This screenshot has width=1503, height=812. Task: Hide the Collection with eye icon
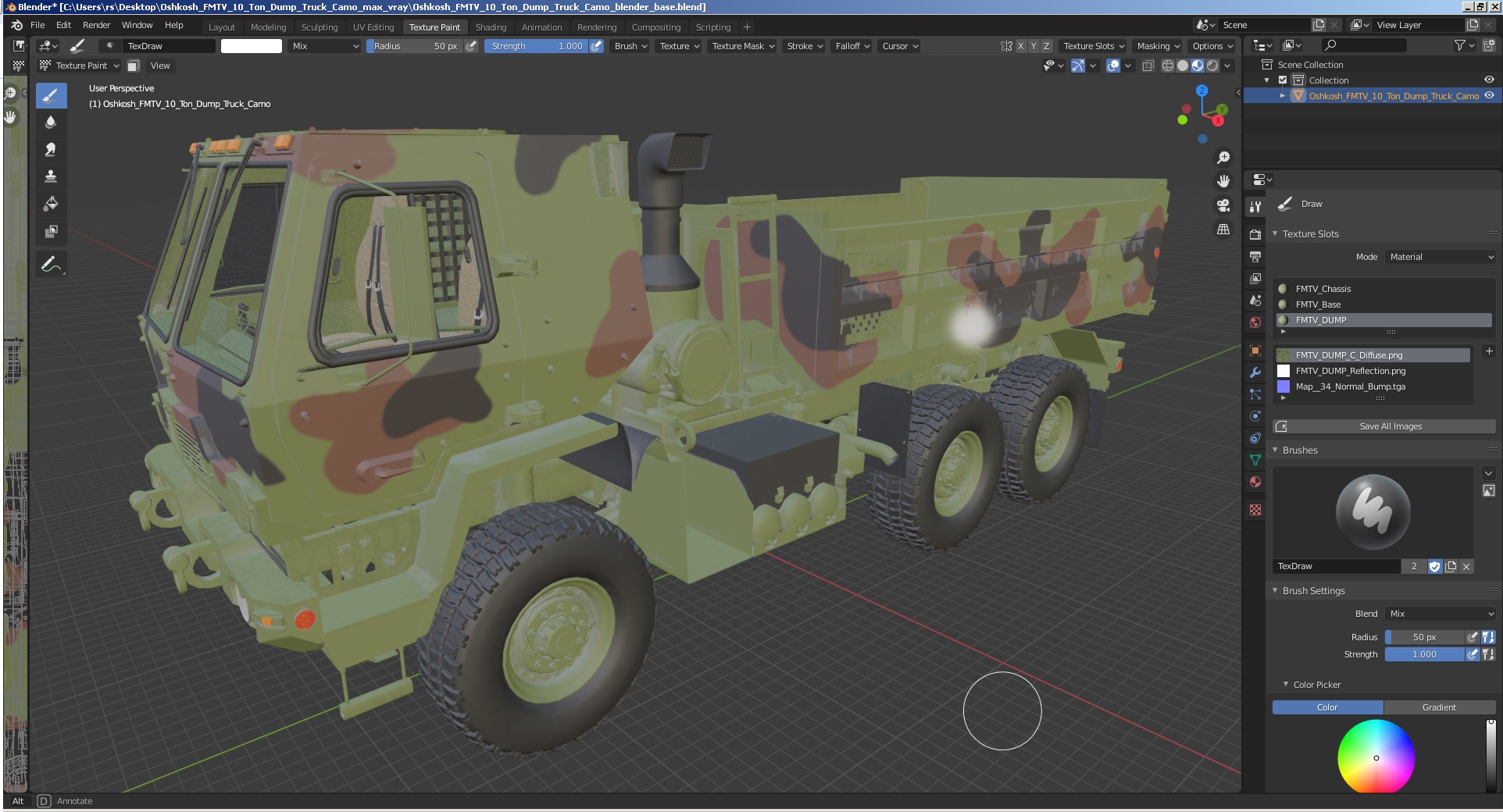pyautogui.click(x=1489, y=80)
